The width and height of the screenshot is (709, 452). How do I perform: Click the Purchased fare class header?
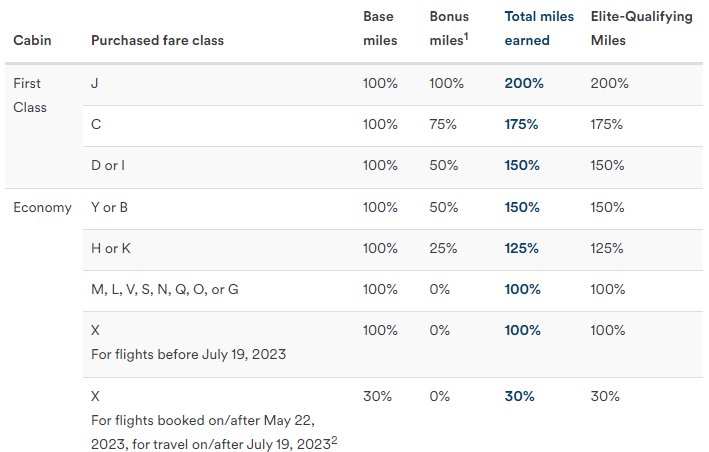pyautogui.click(x=157, y=40)
